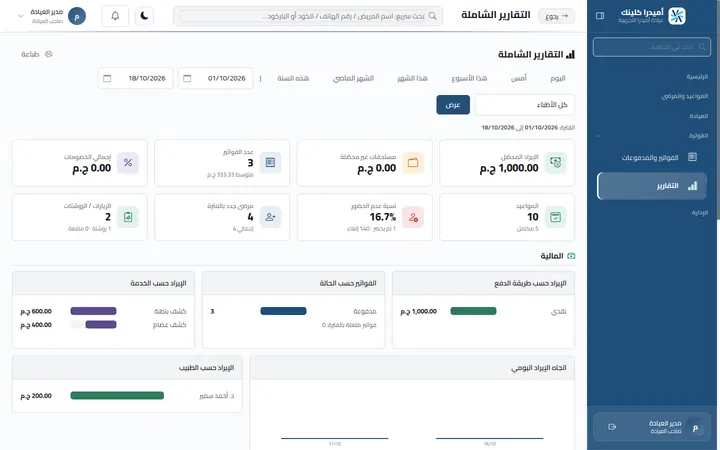The image size is (720, 450).
Task: Click the فواتير ملغاة بالفترة 0 note
Action: click(x=349, y=325)
